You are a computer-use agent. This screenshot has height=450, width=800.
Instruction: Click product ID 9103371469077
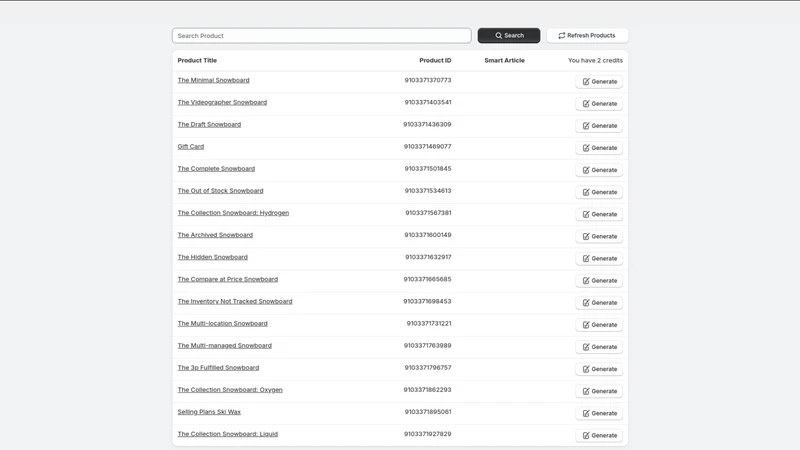428,146
